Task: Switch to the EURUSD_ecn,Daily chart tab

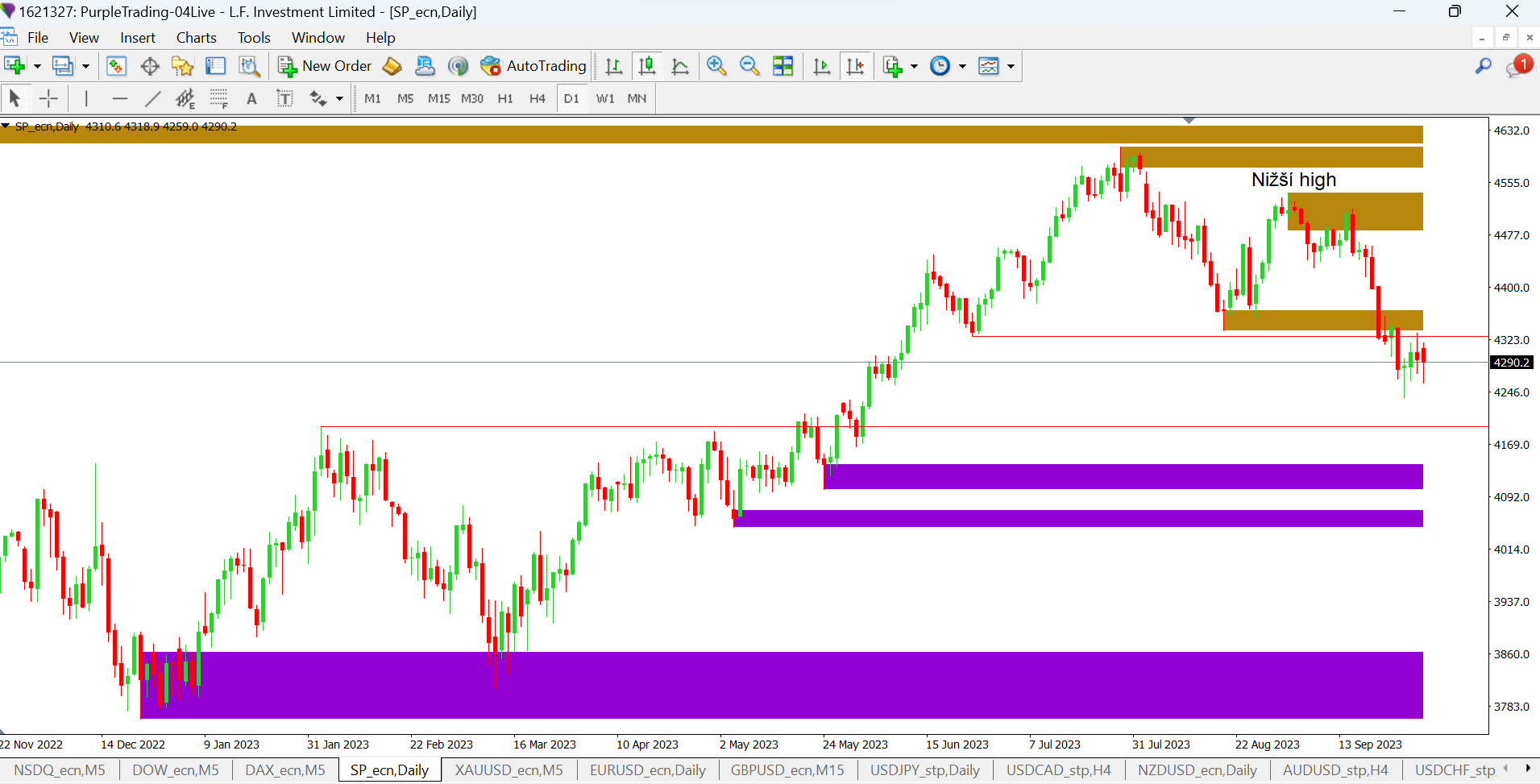Action: (x=648, y=770)
